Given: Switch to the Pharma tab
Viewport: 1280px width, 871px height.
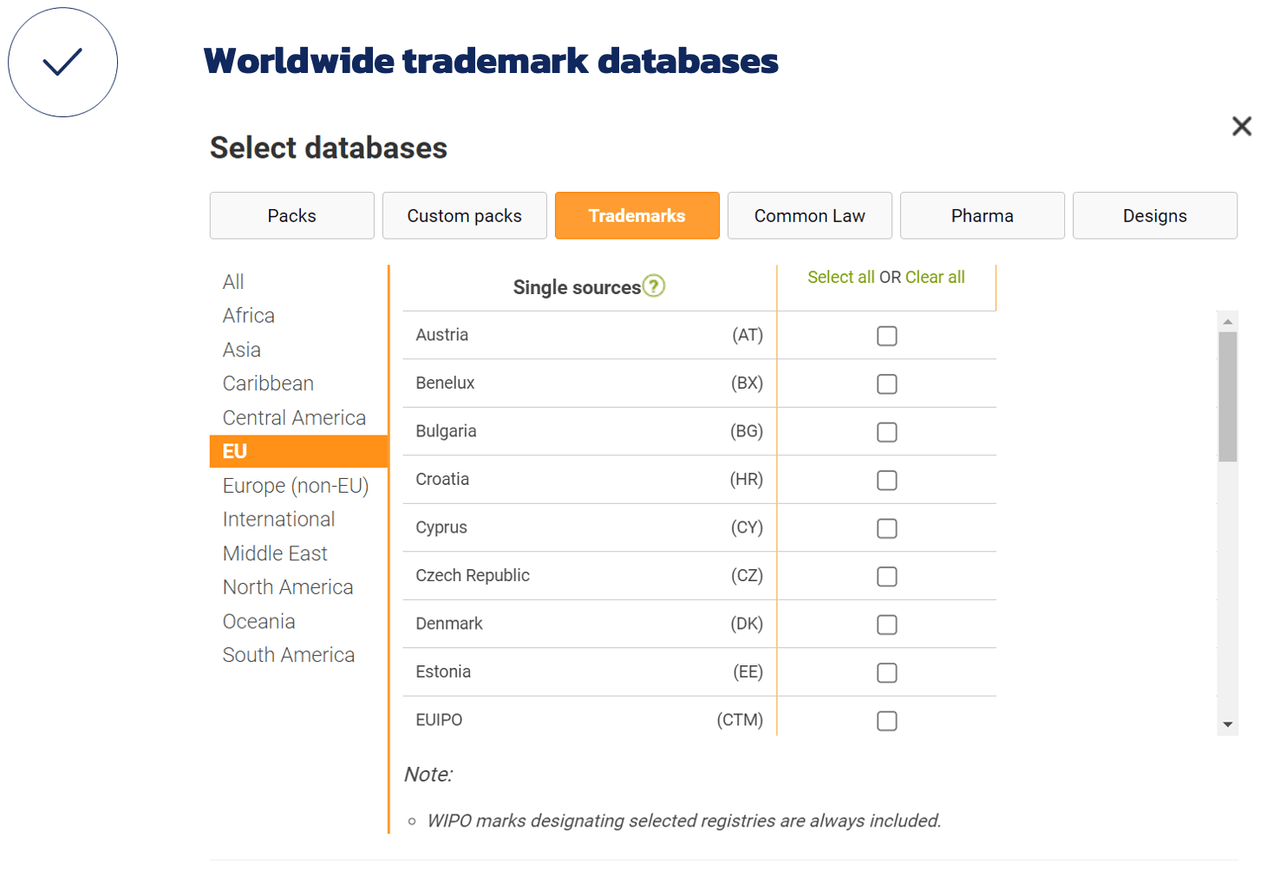Looking at the screenshot, I should pyautogui.click(x=982, y=215).
